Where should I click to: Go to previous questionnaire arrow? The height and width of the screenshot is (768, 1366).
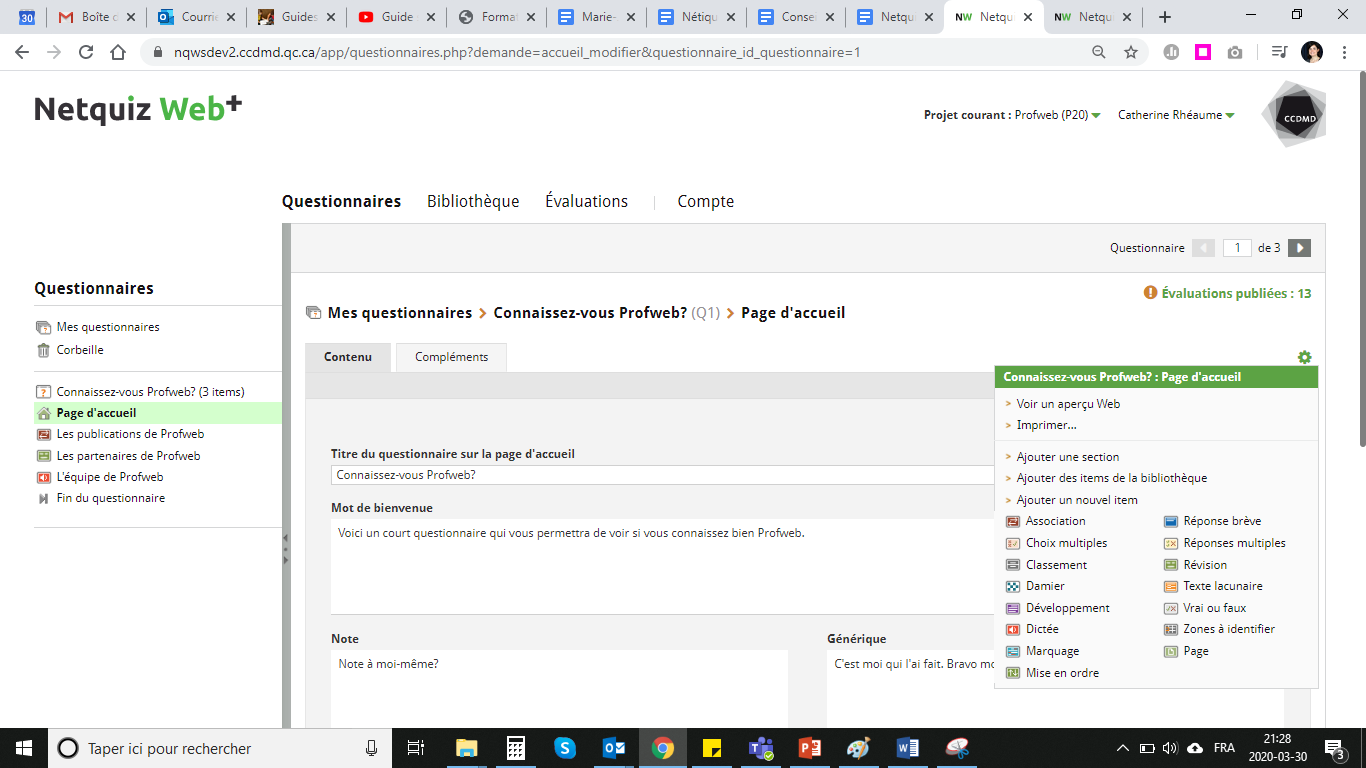point(1204,248)
